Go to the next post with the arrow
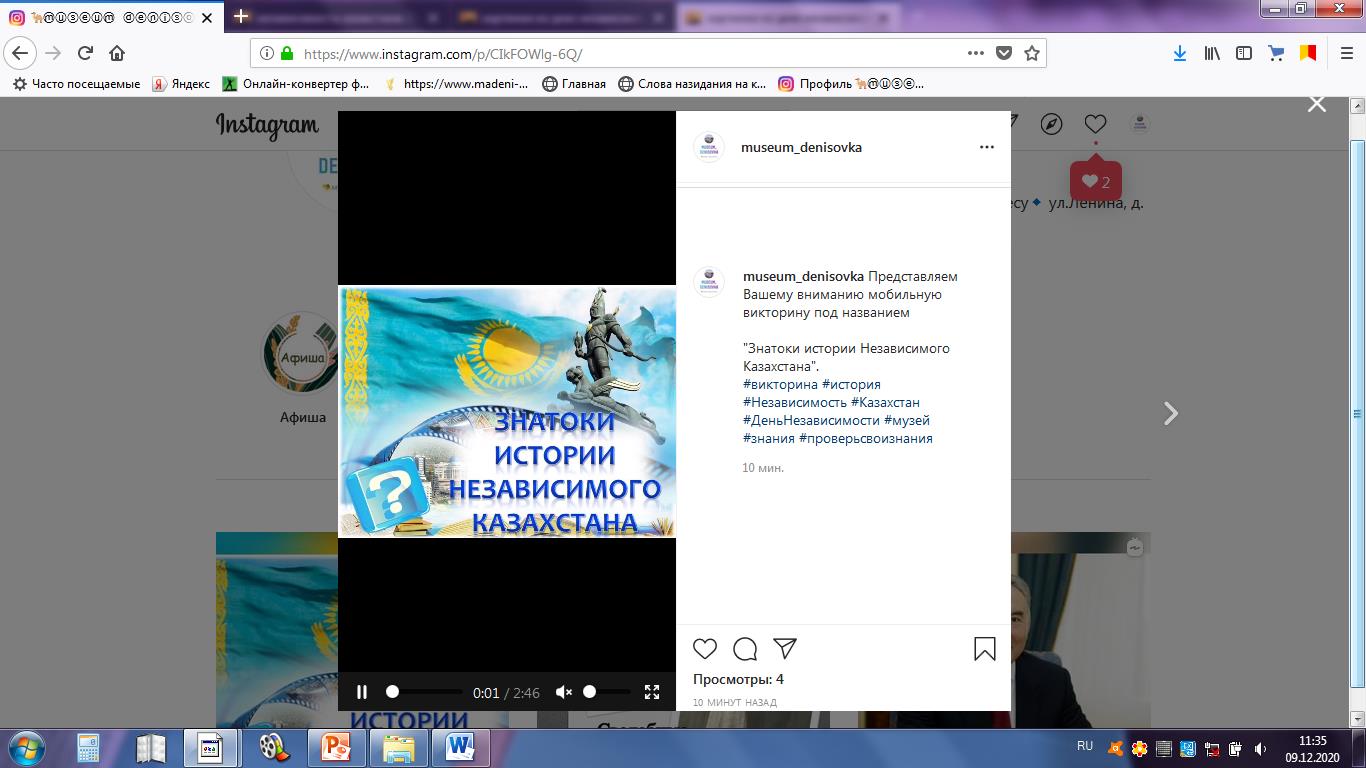Image resolution: width=1366 pixels, height=768 pixels. (x=1171, y=413)
